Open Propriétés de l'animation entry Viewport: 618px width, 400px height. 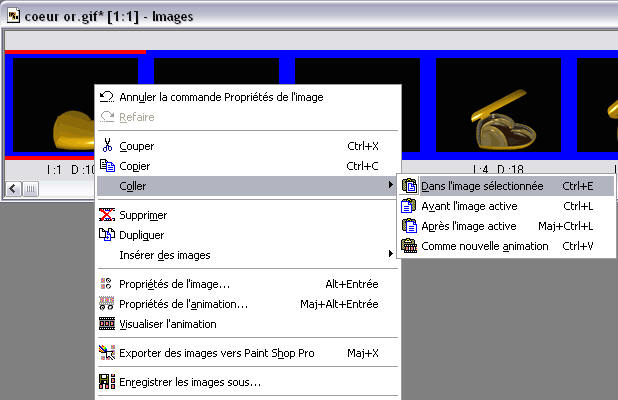[249, 304]
